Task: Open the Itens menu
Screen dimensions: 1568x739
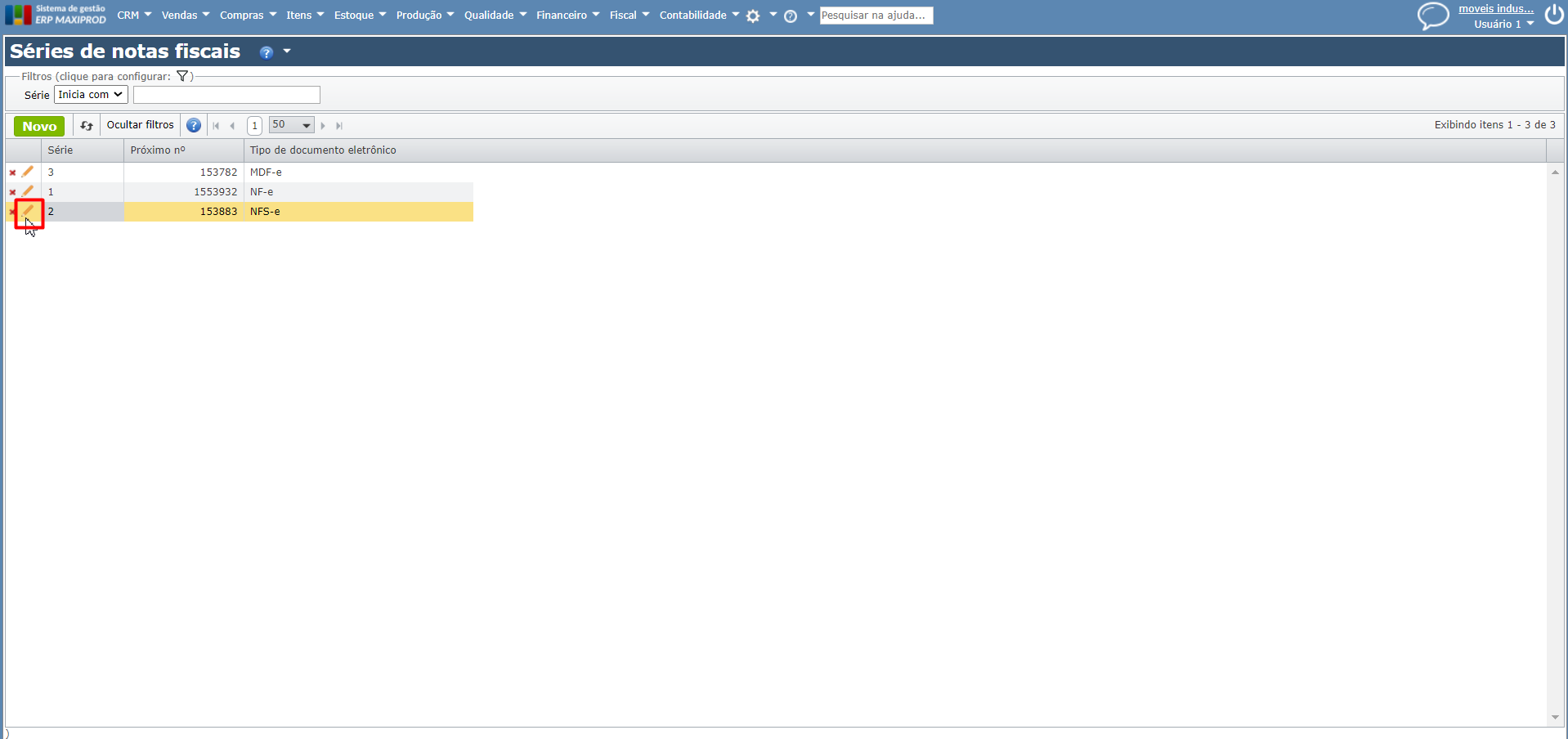Action: [x=305, y=15]
